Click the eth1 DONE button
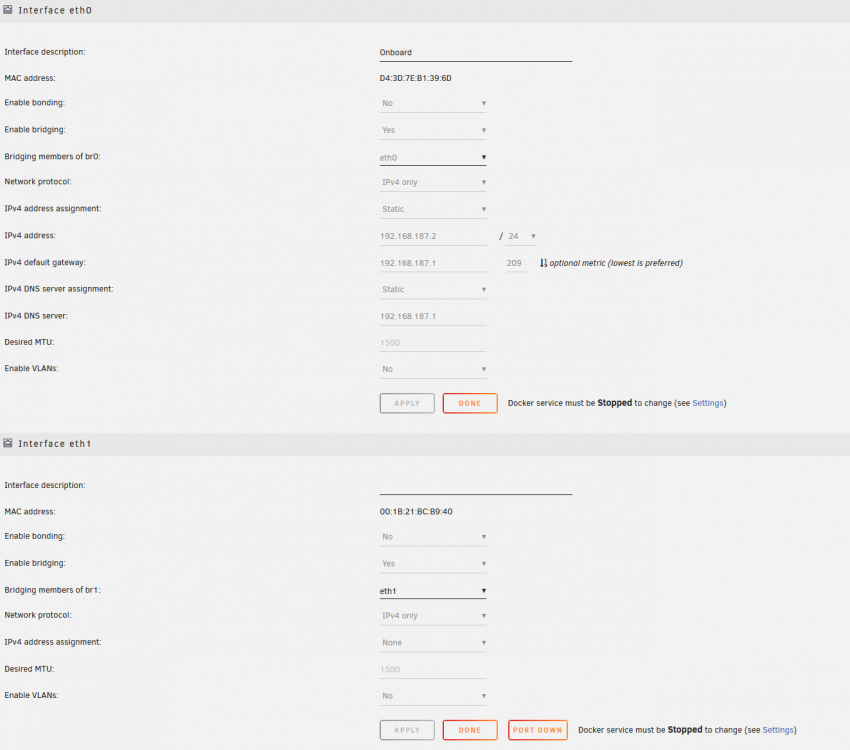850x750 pixels. point(470,730)
